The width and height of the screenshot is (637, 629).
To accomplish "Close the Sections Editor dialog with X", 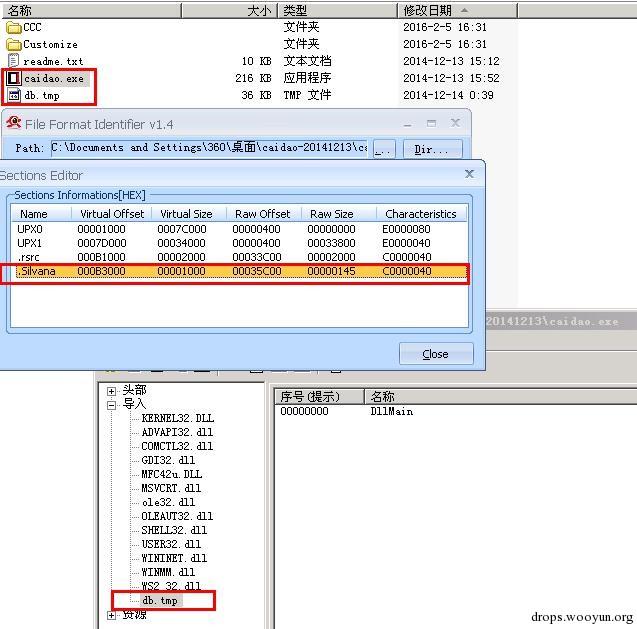I will pos(469,174).
